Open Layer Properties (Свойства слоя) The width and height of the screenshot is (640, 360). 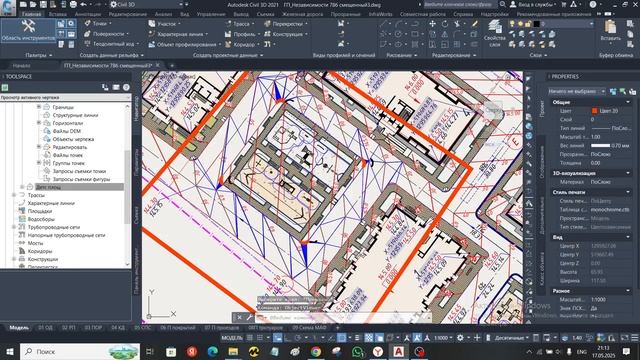(495, 33)
